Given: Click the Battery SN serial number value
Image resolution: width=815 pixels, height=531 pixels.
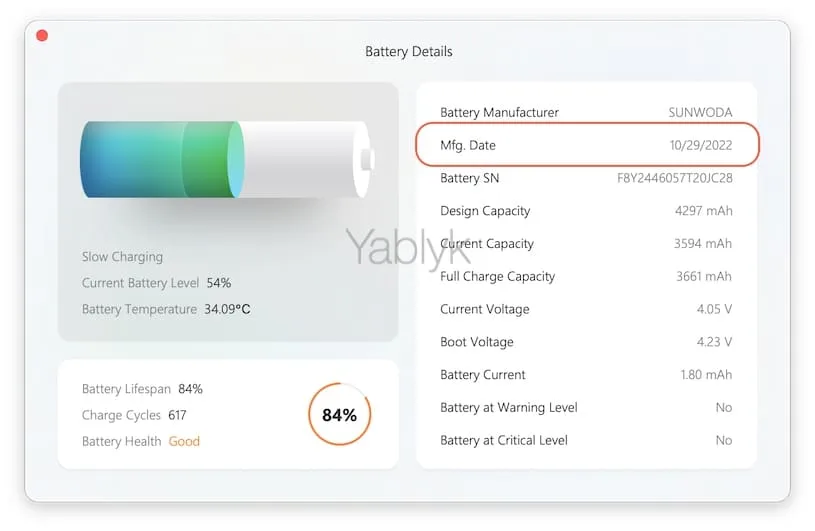Looking at the screenshot, I should [674, 178].
